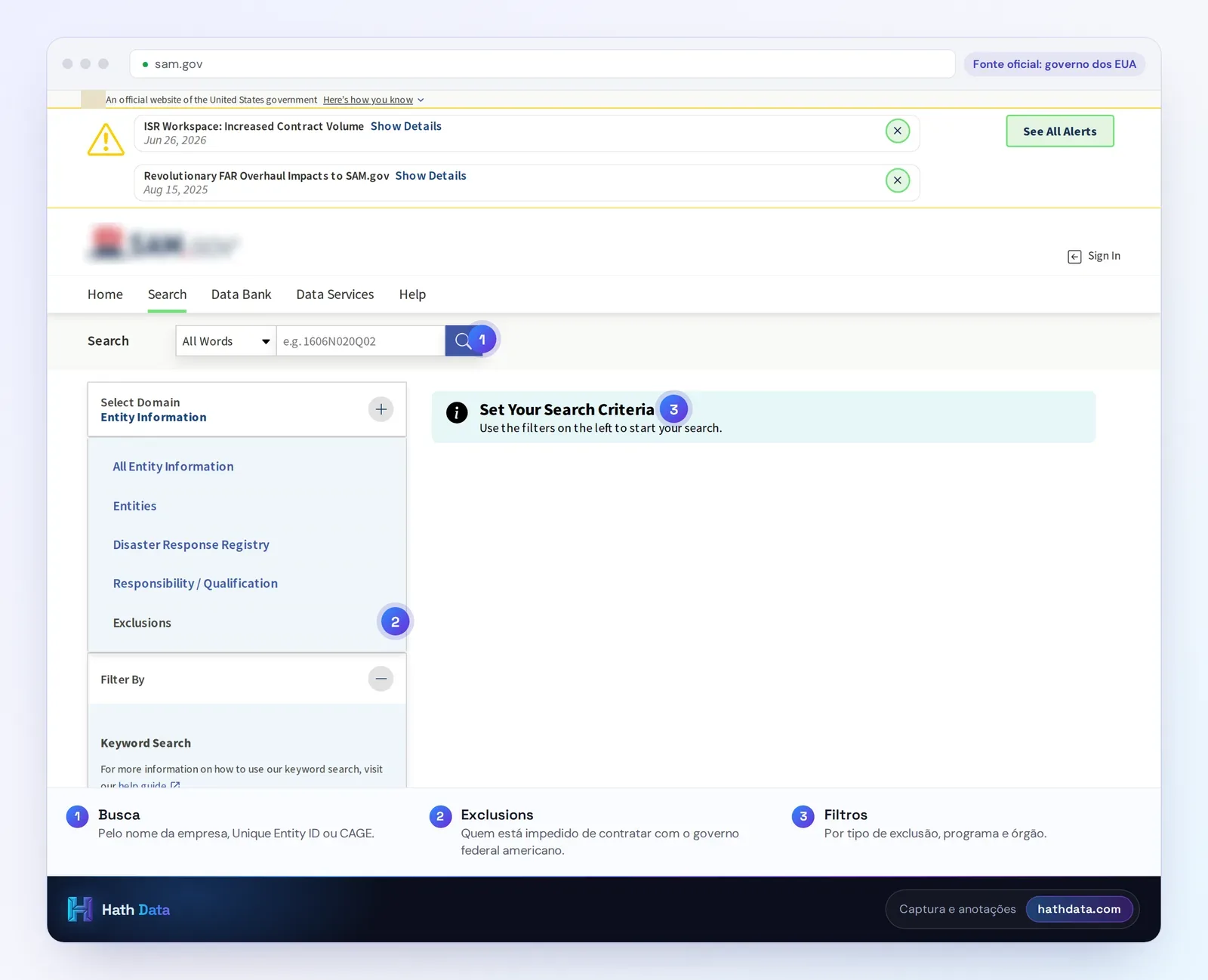The image size is (1208, 980).
Task: Click the yellow warning triangle icon
Action: pyautogui.click(x=106, y=140)
